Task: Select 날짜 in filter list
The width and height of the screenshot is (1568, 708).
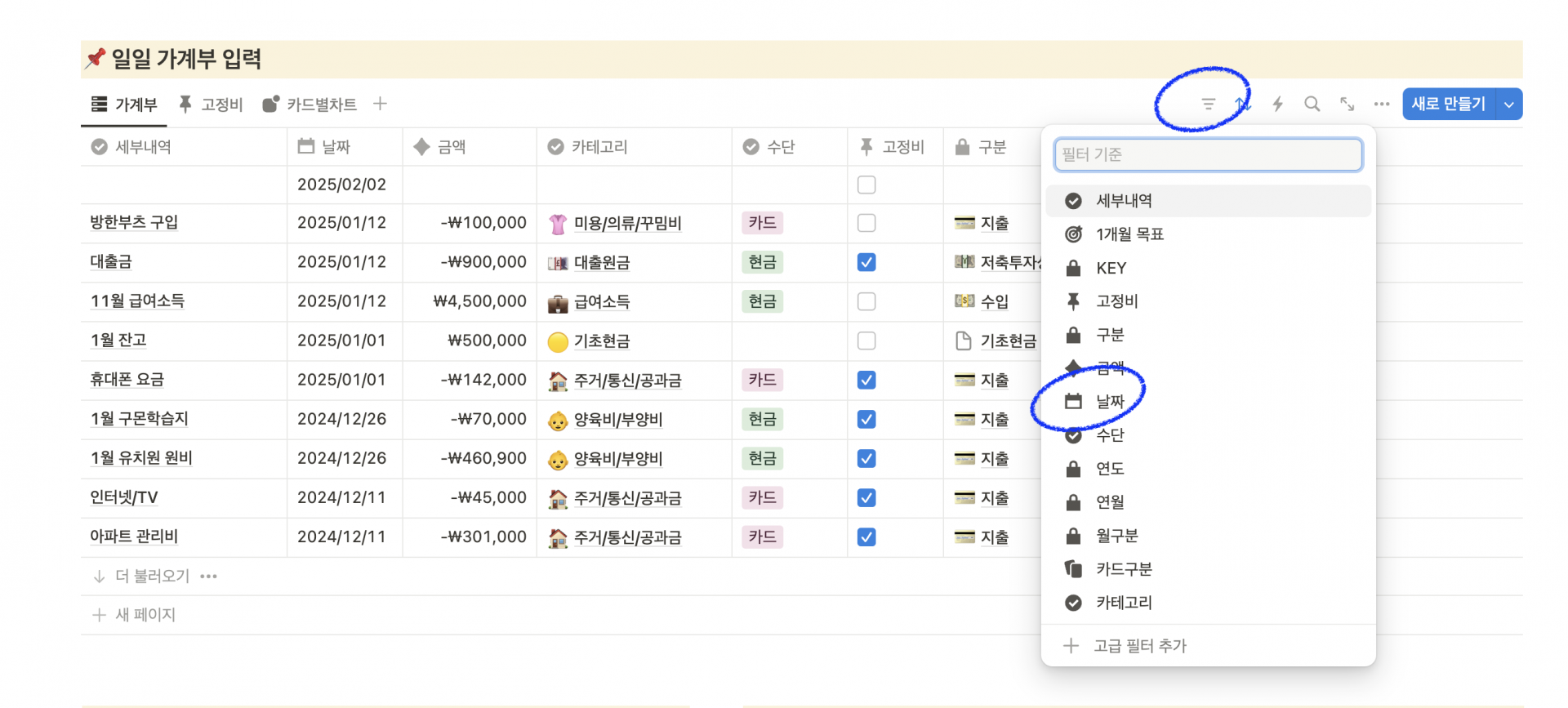Action: [1208, 401]
